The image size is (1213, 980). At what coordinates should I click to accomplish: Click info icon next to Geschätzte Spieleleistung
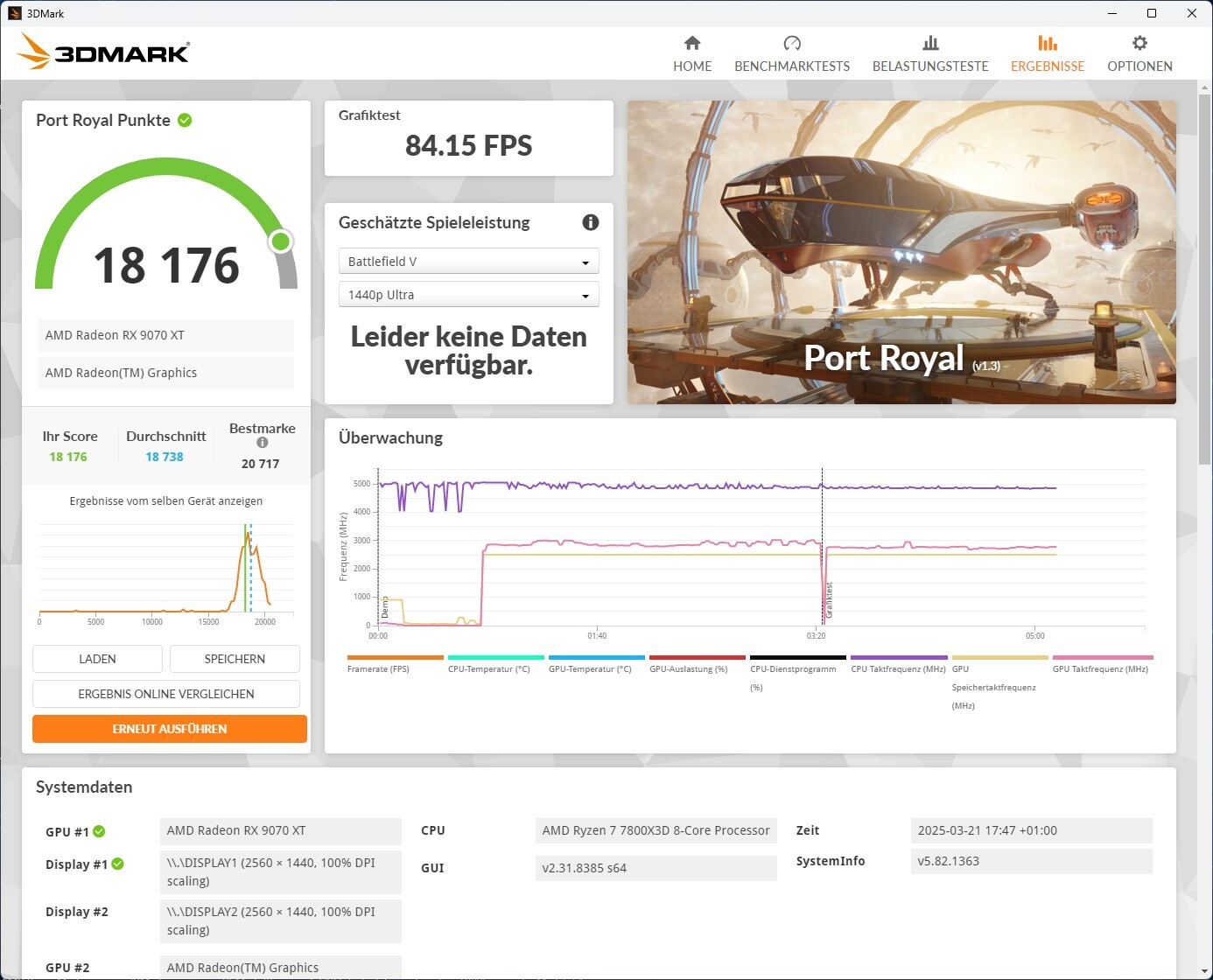coord(591,222)
